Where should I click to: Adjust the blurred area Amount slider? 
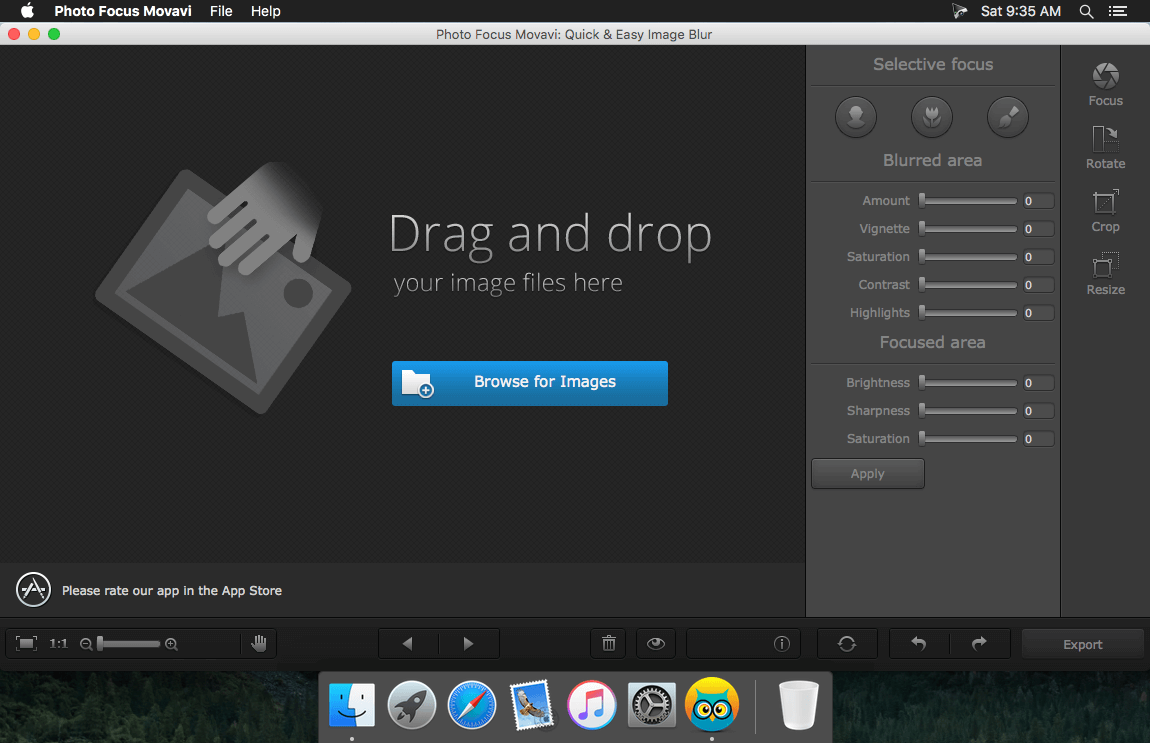click(x=968, y=201)
